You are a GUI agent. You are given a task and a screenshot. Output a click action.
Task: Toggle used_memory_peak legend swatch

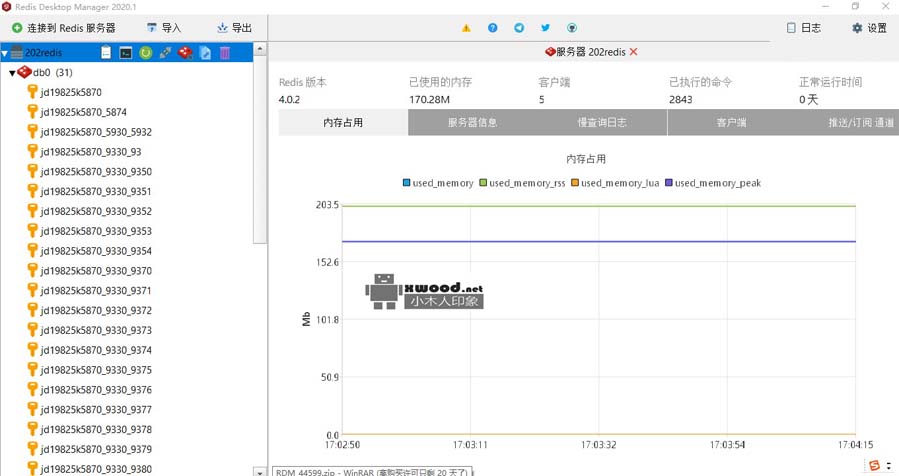click(669, 183)
